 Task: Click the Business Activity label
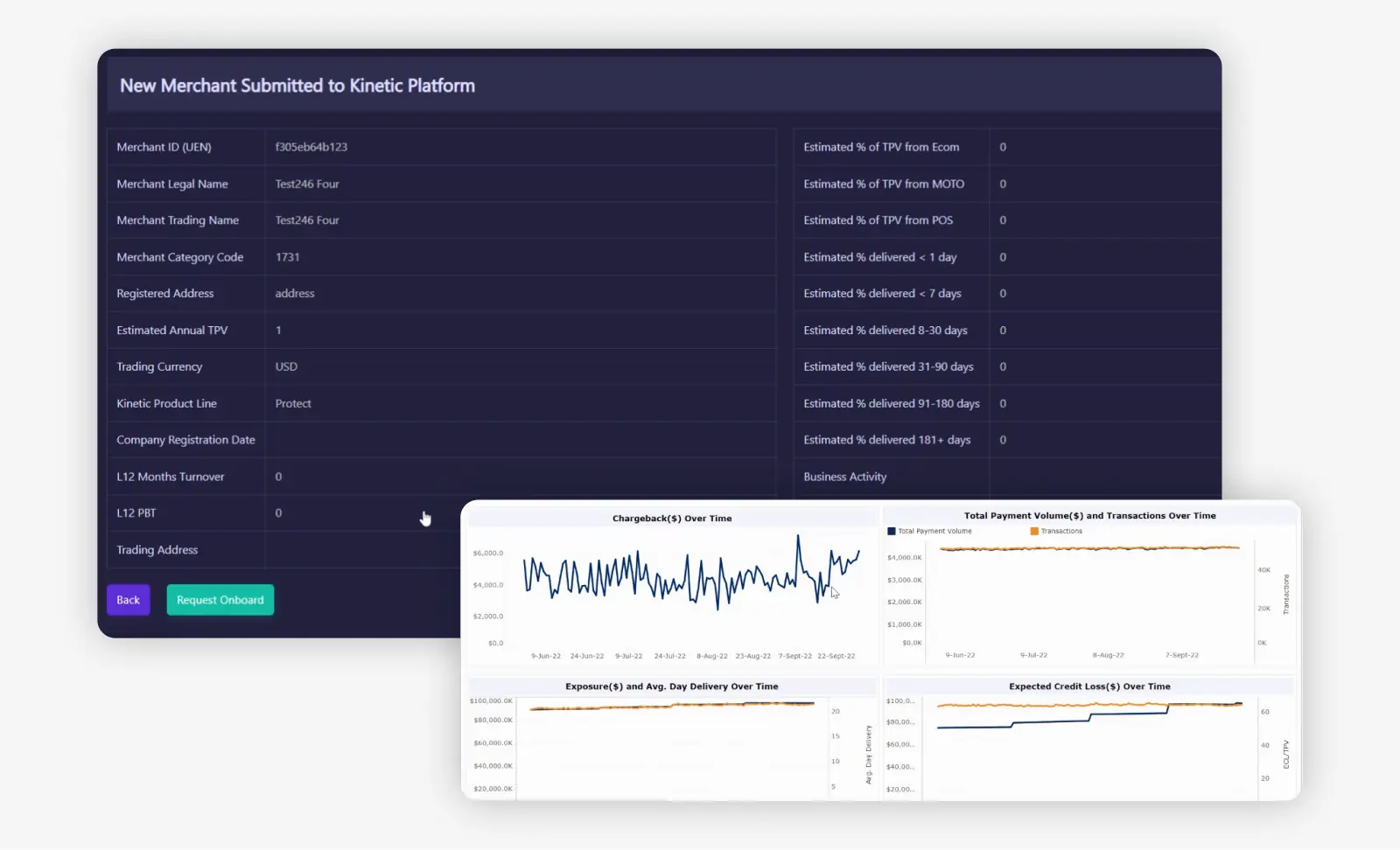(845, 477)
